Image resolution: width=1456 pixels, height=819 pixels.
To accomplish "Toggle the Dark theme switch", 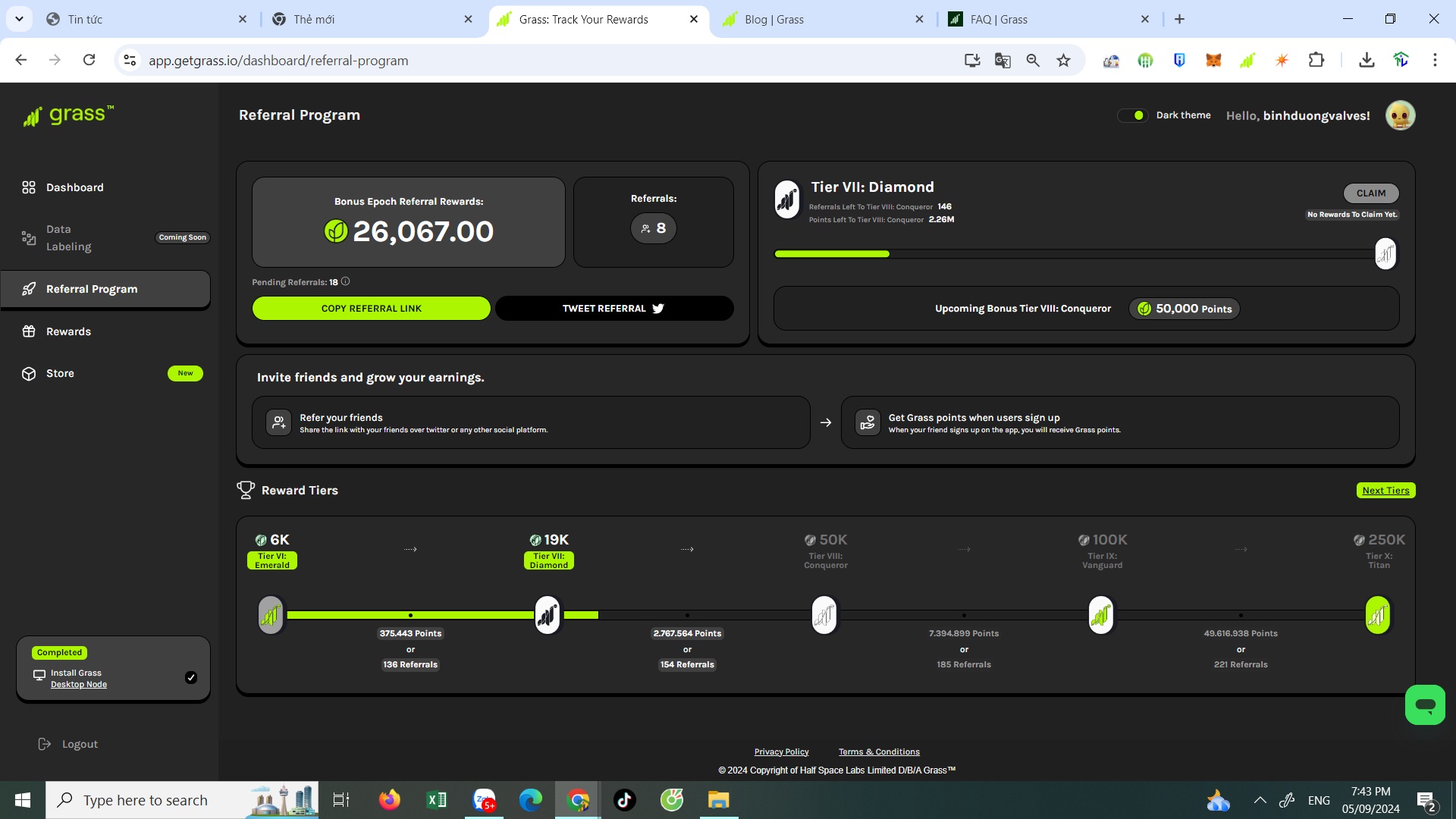I will pos(1133,115).
